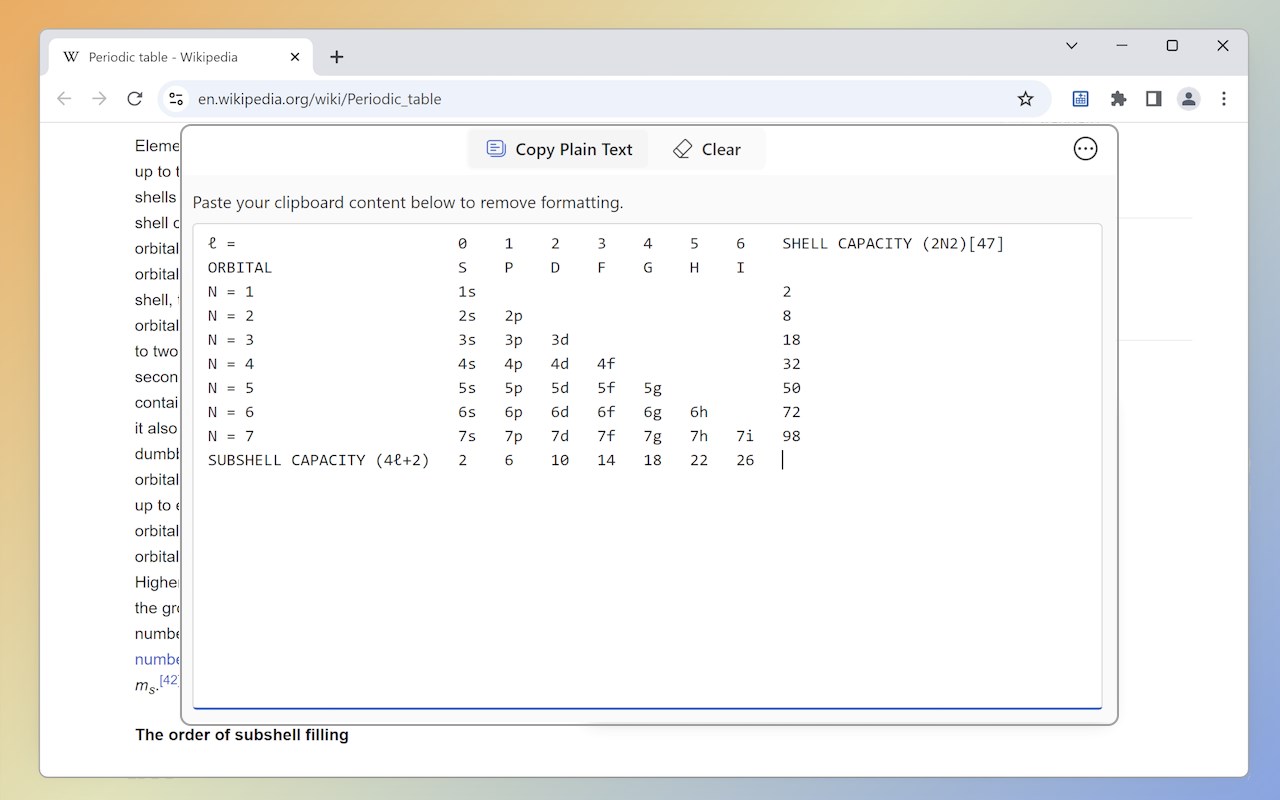Click the '6h' orbital cell
This screenshot has height=800, width=1280.
699,411
